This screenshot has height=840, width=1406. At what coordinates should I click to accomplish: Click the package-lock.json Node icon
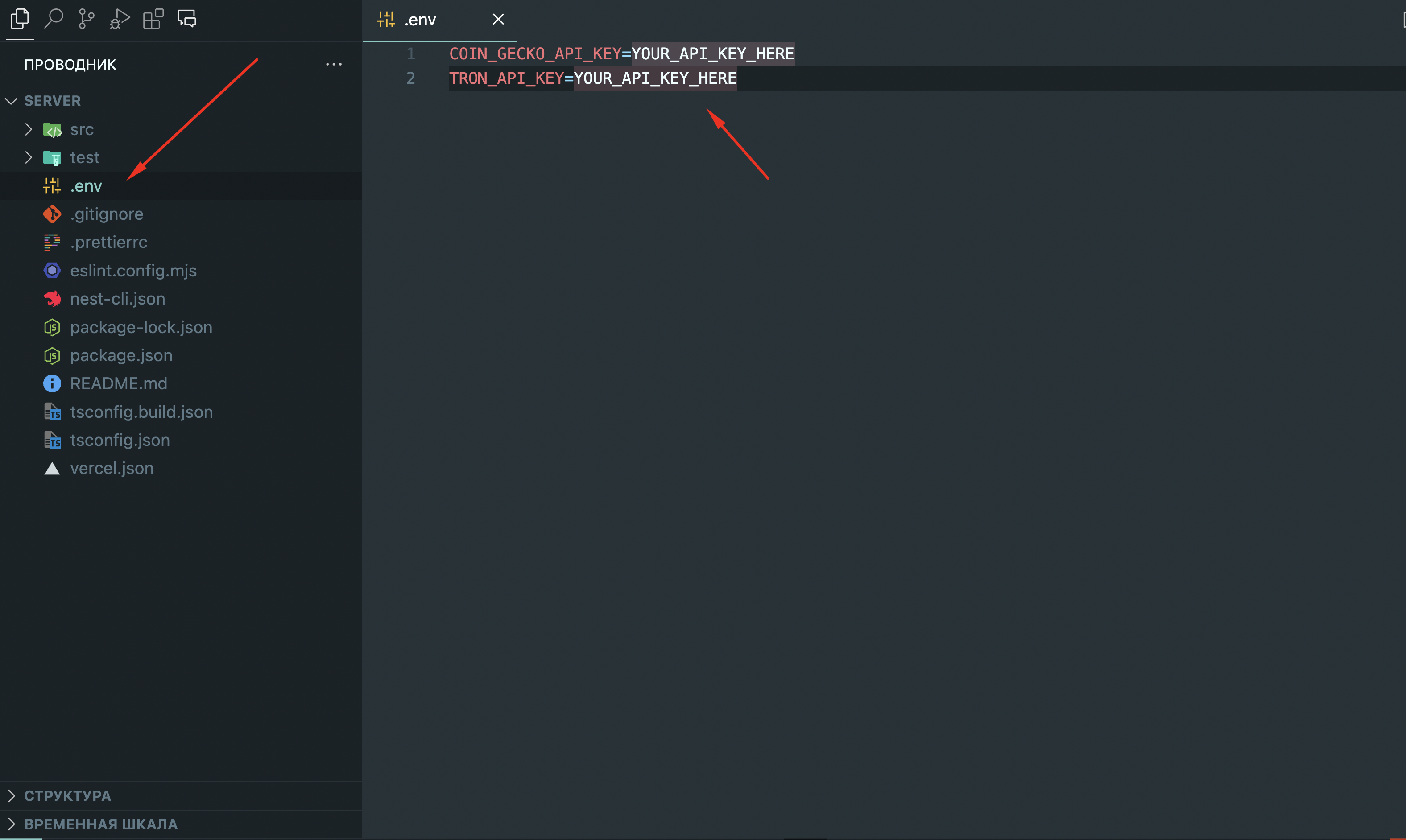(x=52, y=327)
